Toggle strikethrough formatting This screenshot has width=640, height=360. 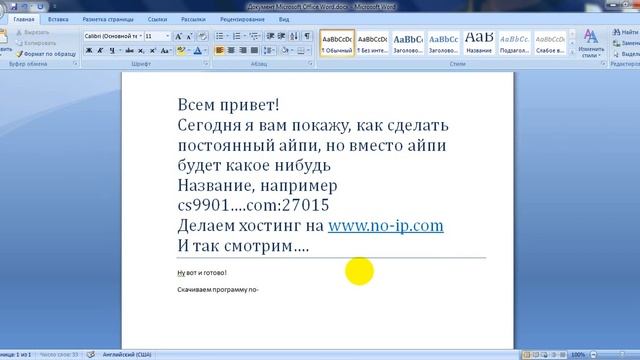coord(129,51)
